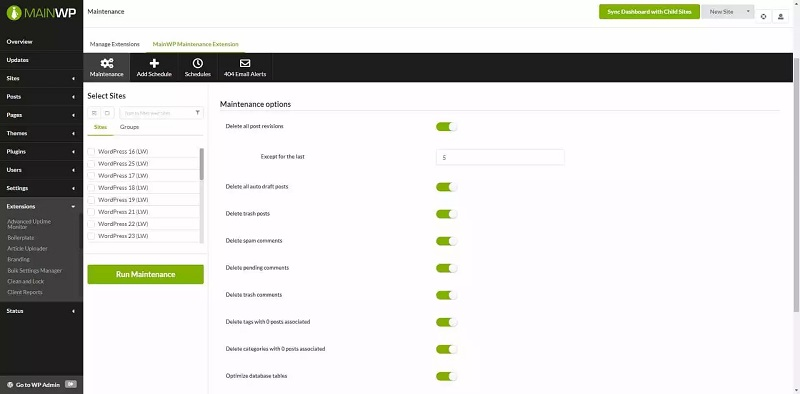The width and height of the screenshot is (800, 394).
Task: Collapse the Extensions sidebar section
Action: click(41, 207)
